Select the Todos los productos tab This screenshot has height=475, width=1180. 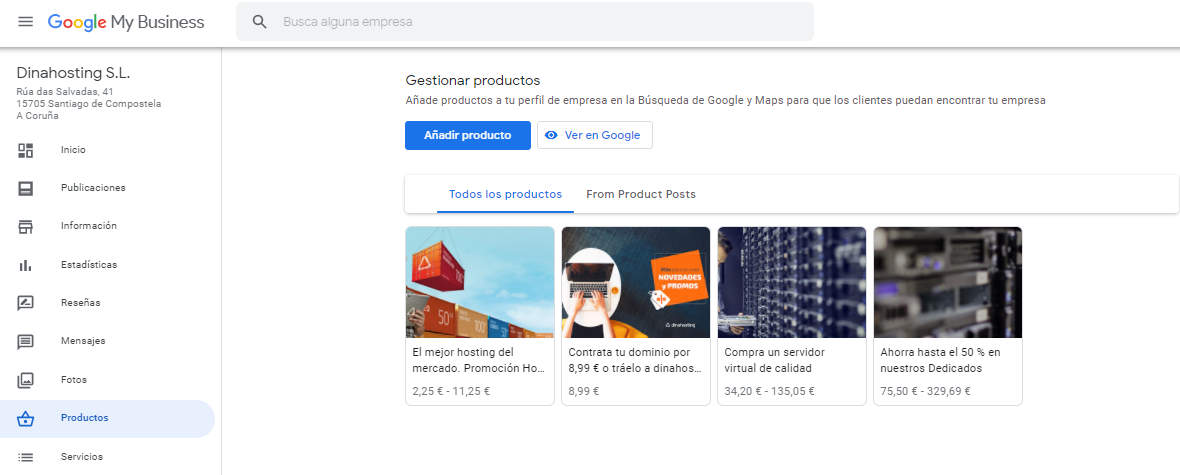point(505,194)
